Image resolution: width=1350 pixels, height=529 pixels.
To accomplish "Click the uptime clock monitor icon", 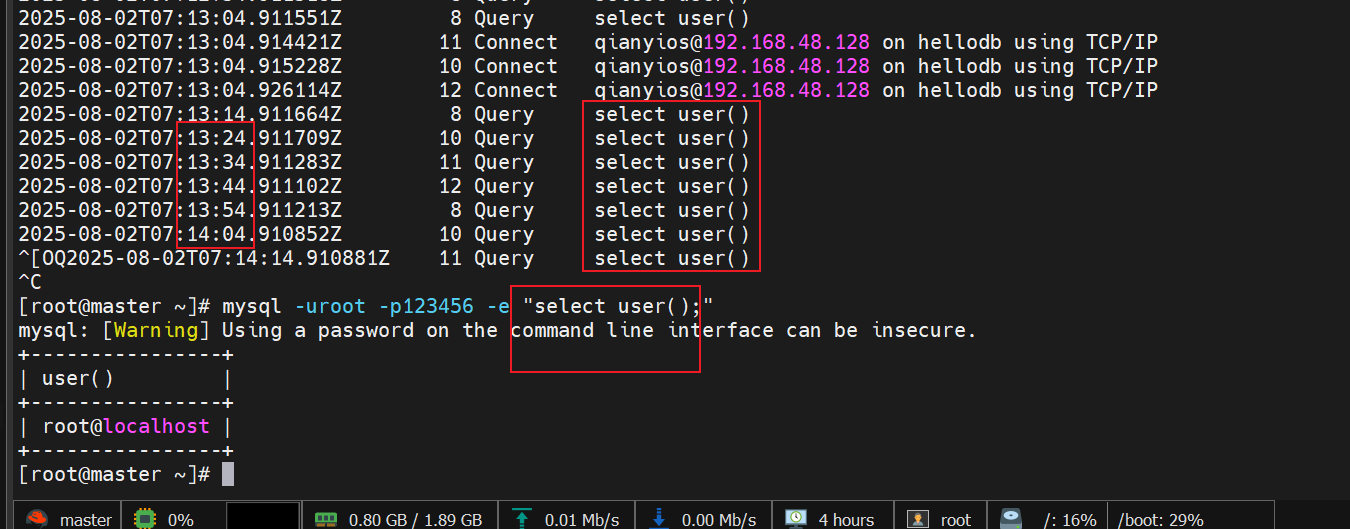I will pos(796,519).
